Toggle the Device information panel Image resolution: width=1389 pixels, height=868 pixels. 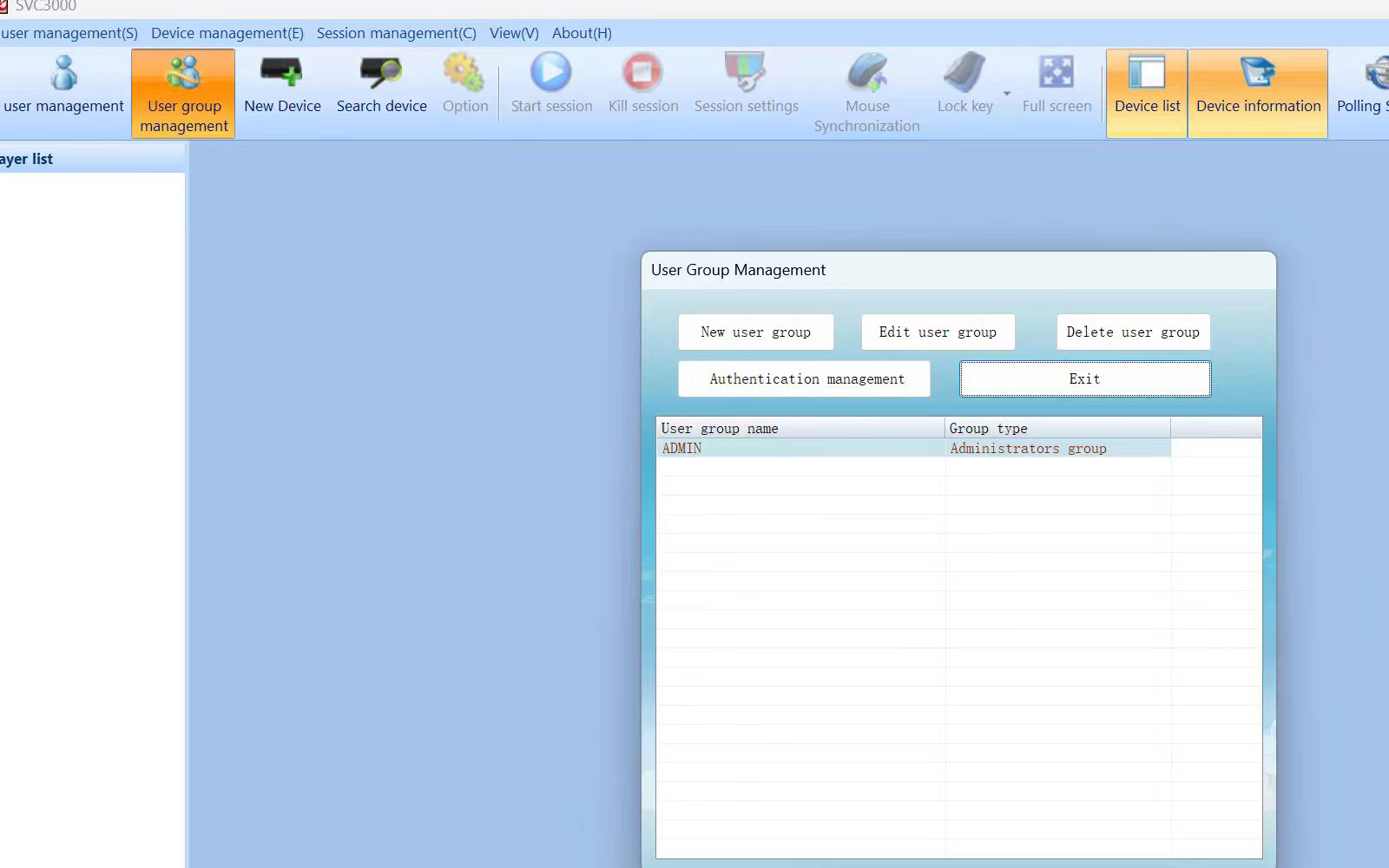click(1258, 94)
